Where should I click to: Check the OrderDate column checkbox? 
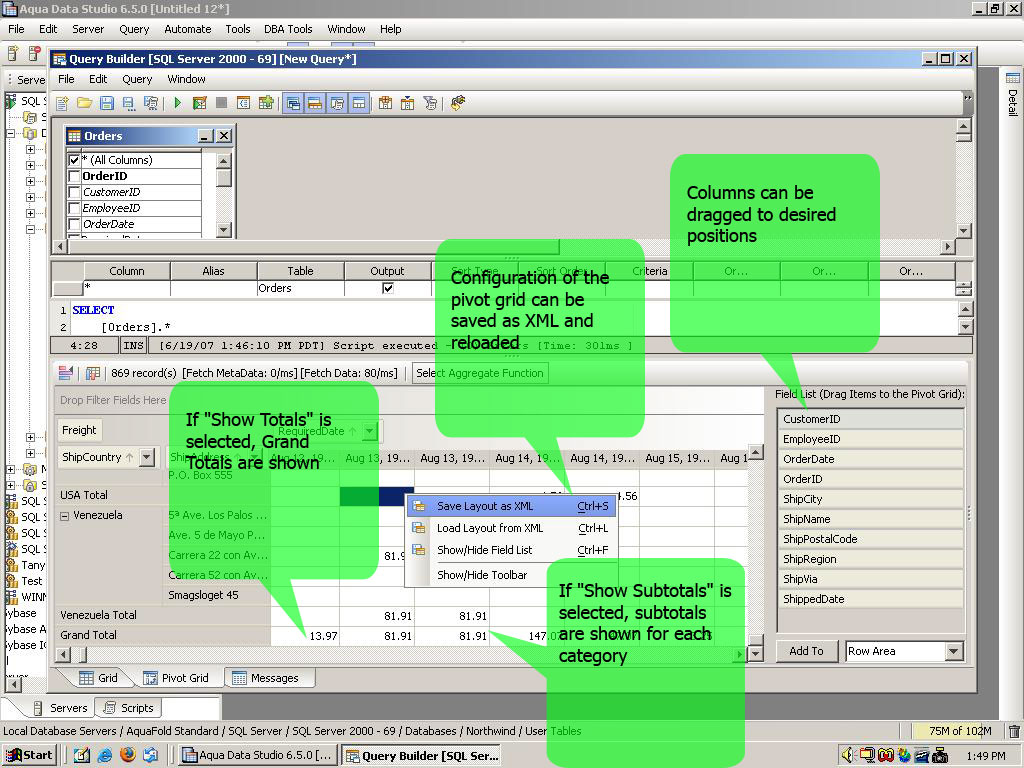coord(74,224)
